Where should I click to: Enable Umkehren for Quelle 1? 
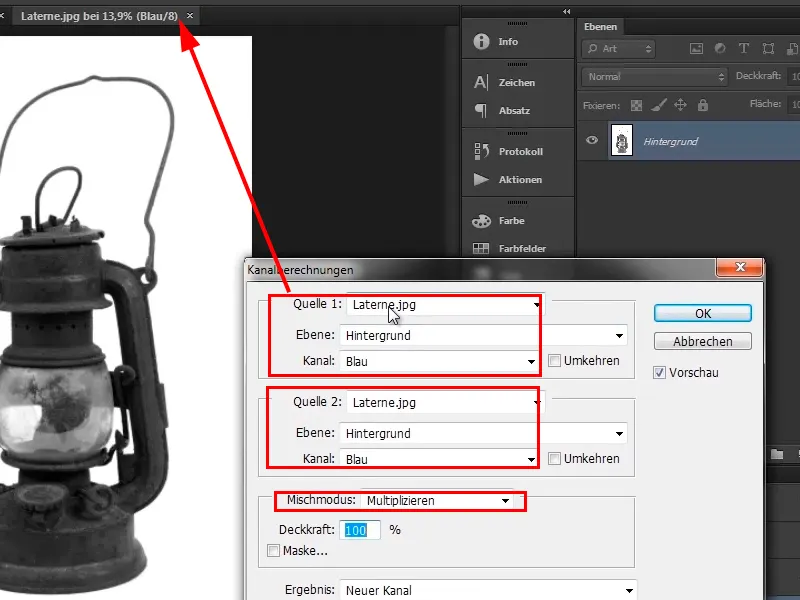(x=554, y=361)
